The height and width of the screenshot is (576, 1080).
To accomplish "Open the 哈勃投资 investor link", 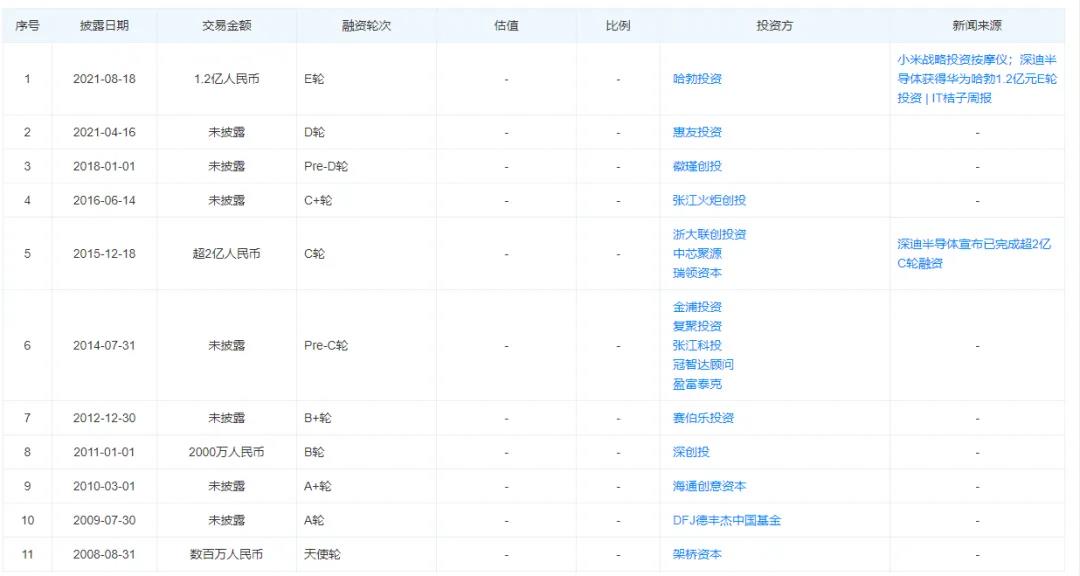I will click(x=697, y=79).
